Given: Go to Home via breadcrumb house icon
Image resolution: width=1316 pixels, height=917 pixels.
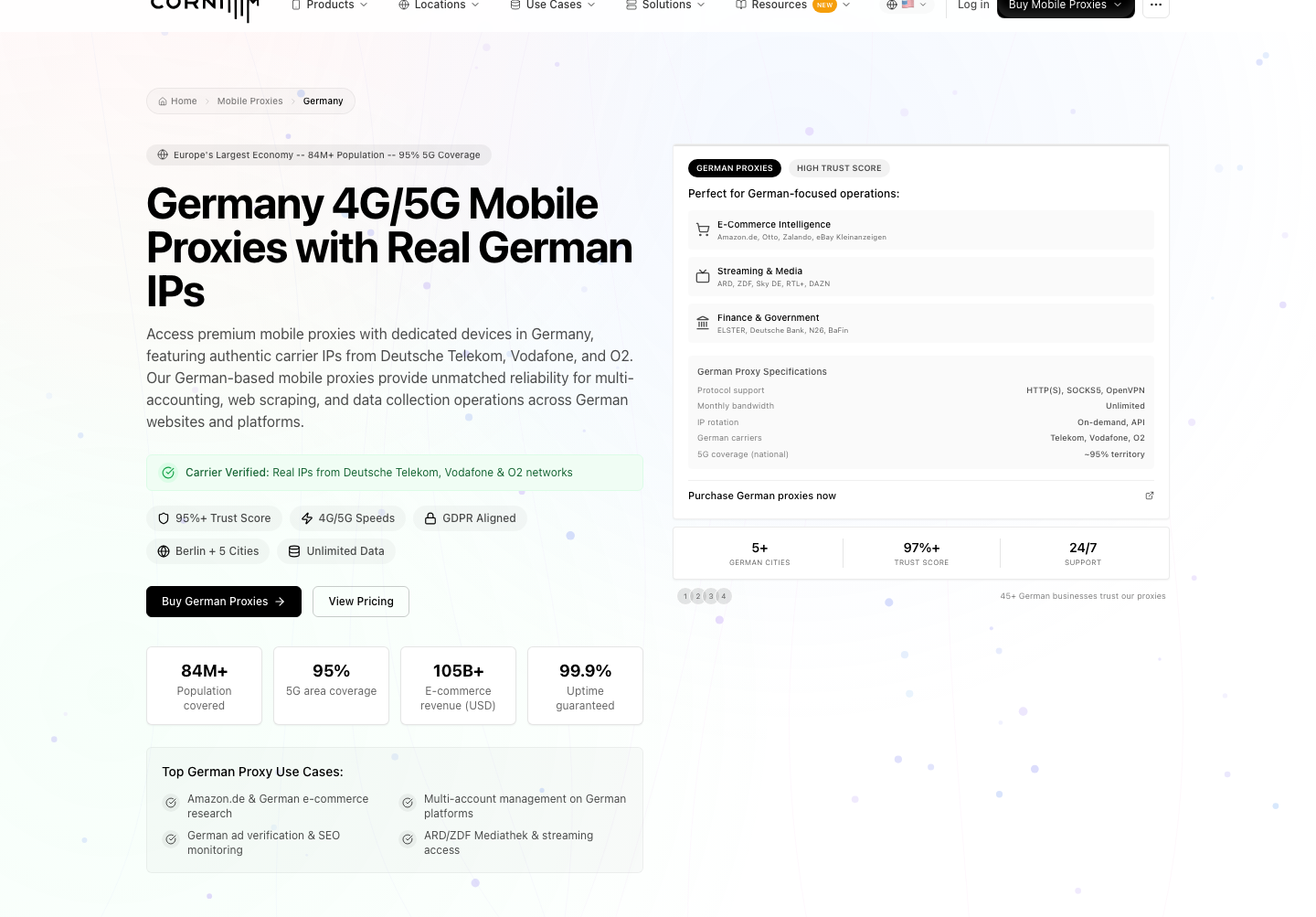Looking at the screenshot, I should click(x=177, y=101).
